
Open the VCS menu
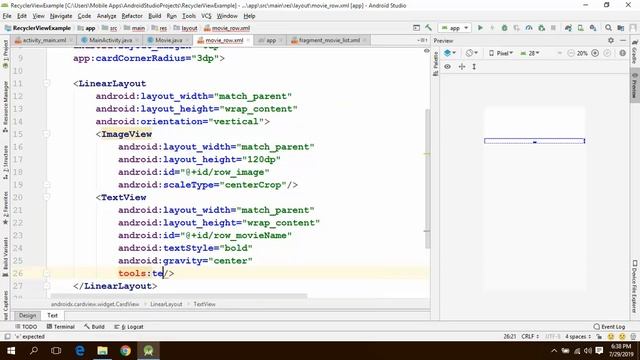coord(206,16)
